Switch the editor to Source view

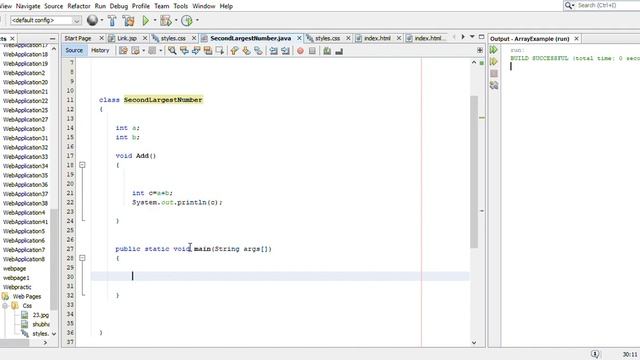[74, 50]
